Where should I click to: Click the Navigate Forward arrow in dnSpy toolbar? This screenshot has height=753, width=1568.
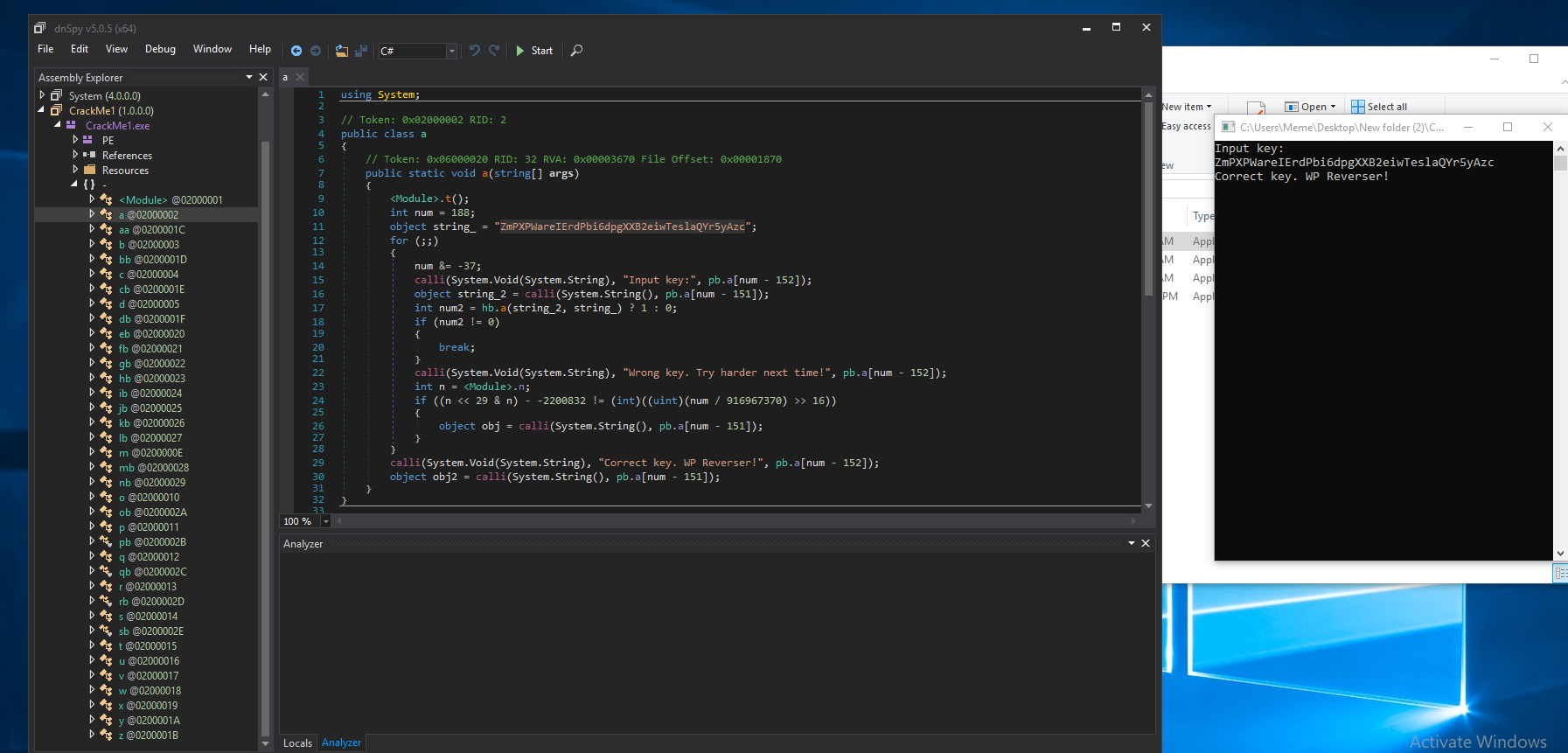316,51
